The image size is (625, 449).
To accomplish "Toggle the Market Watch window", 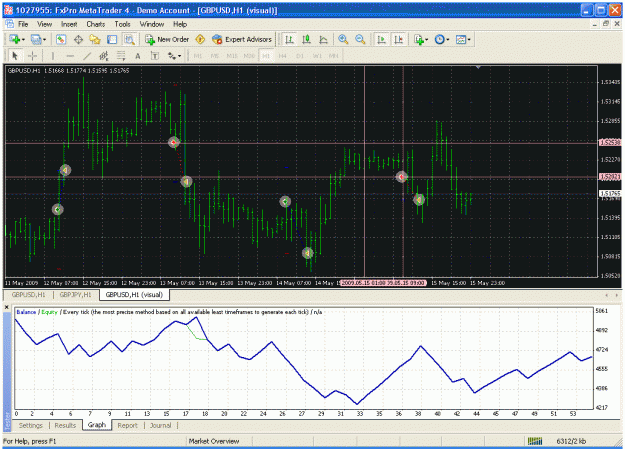I will (x=61, y=39).
